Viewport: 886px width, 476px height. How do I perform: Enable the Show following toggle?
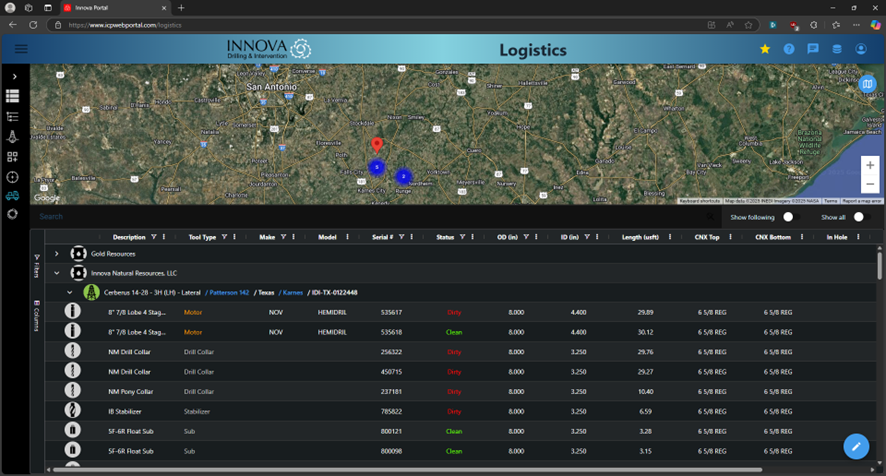790,216
